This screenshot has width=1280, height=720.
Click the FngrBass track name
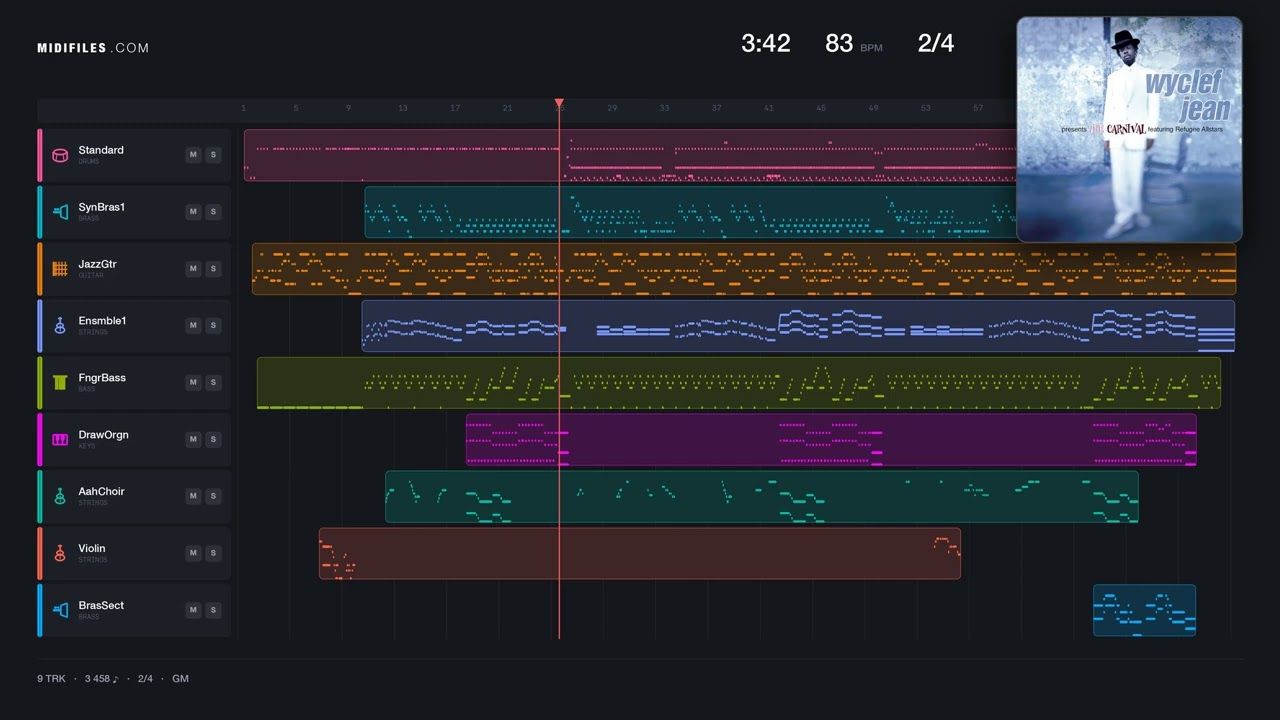[102, 378]
